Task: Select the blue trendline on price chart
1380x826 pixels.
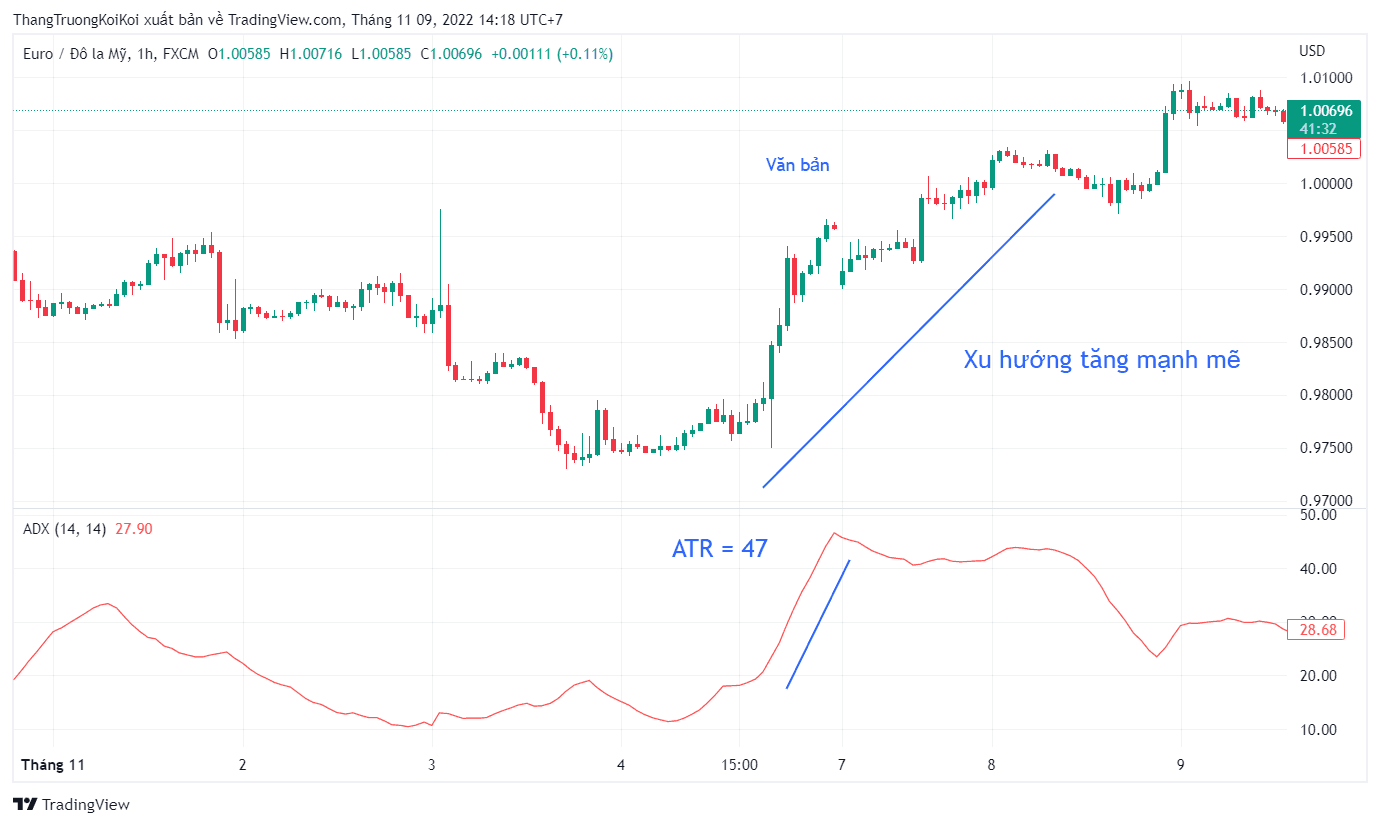Action: (x=909, y=340)
